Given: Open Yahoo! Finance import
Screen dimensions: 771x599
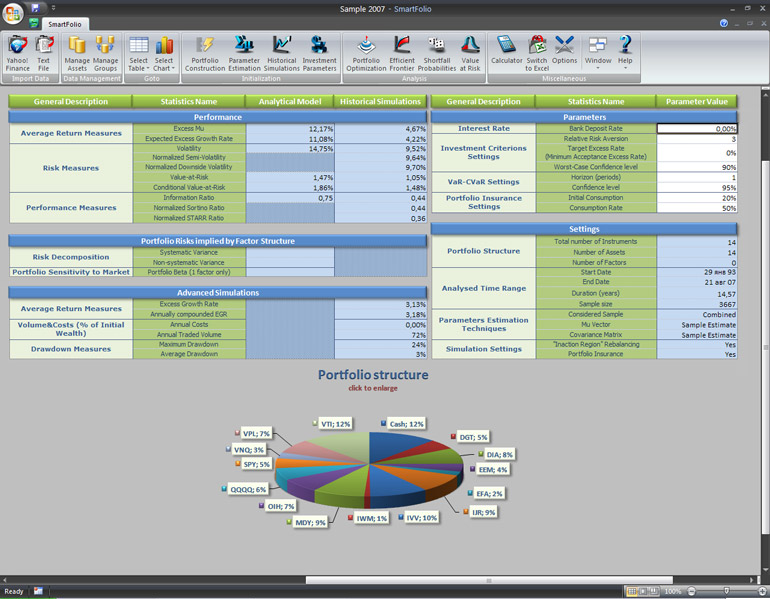Looking at the screenshot, I should 18,54.
